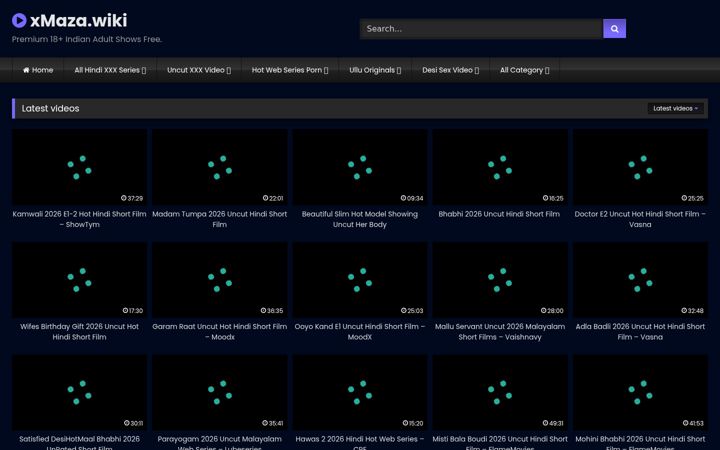This screenshot has width=720, height=450.
Task: Click the xMaza.wiki play logo icon
Action: click(19, 20)
